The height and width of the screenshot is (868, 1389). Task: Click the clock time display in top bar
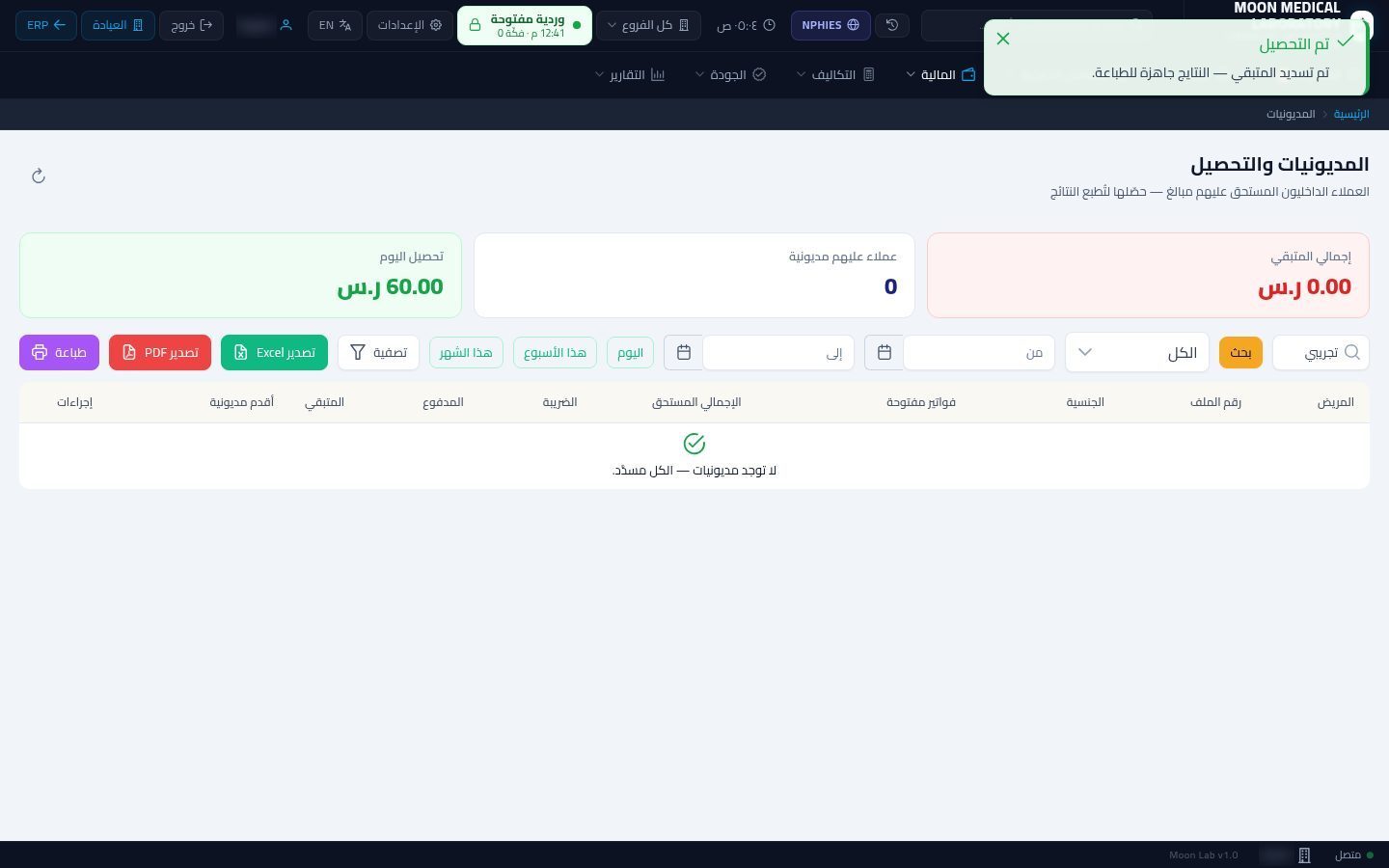[746, 25]
